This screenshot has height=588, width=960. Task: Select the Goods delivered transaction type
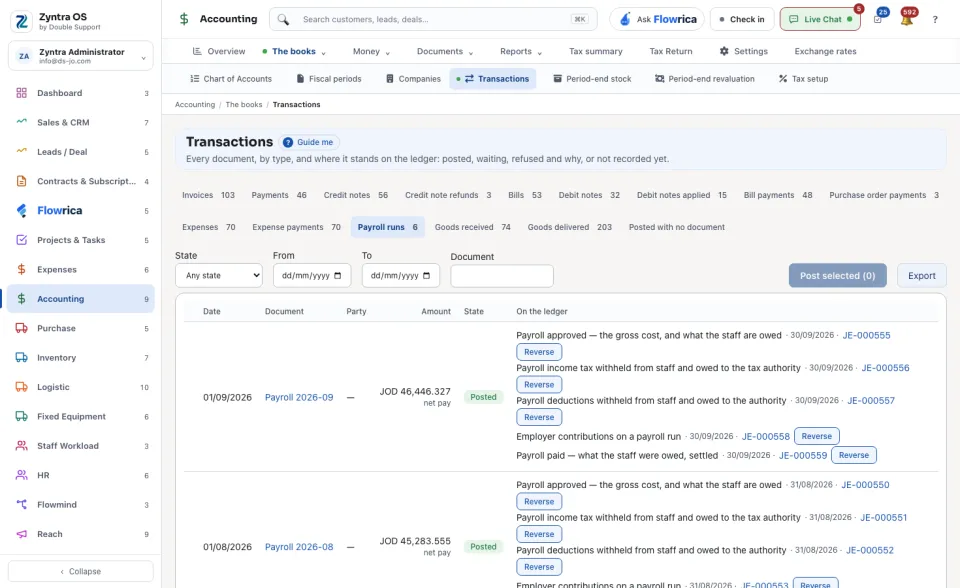pyautogui.click(x=569, y=227)
